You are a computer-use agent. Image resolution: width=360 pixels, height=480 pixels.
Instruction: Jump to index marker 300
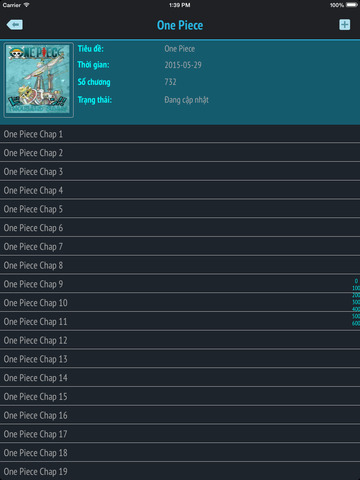(356, 302)
